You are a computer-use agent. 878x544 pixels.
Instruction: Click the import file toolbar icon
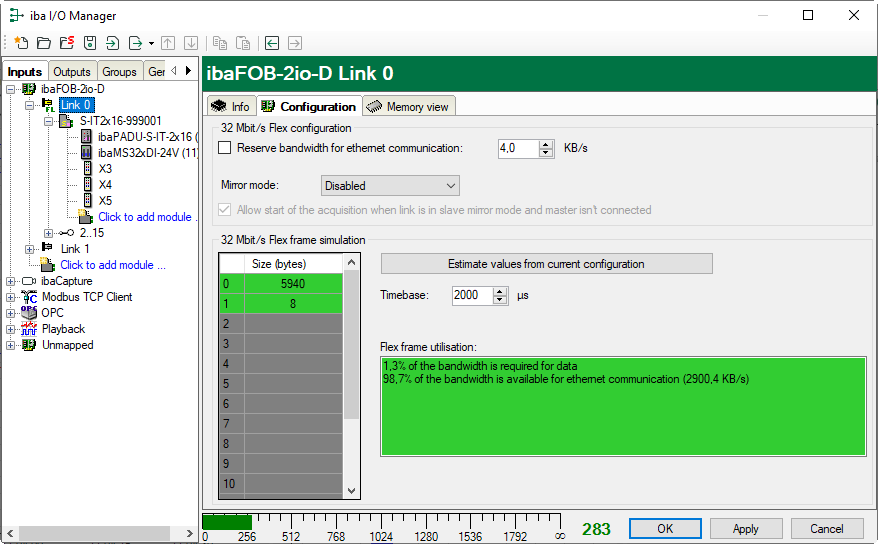coord(112,43)
